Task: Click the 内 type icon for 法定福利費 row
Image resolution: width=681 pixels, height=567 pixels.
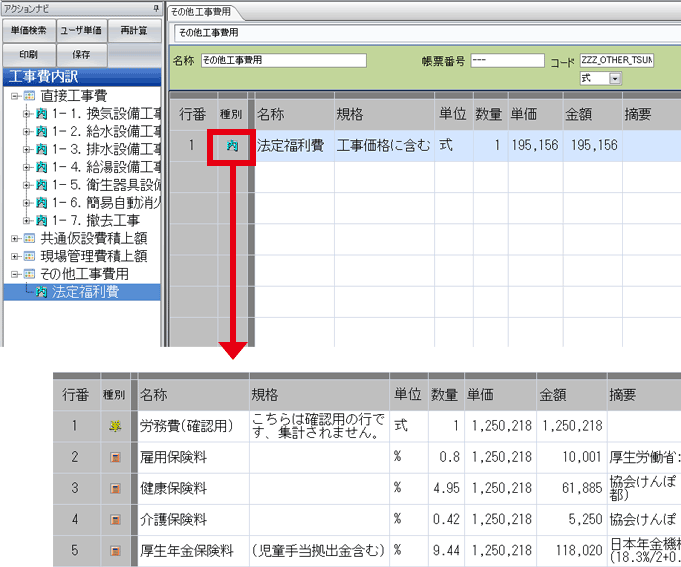Action: pyautogui.click(x=232, y=146)
